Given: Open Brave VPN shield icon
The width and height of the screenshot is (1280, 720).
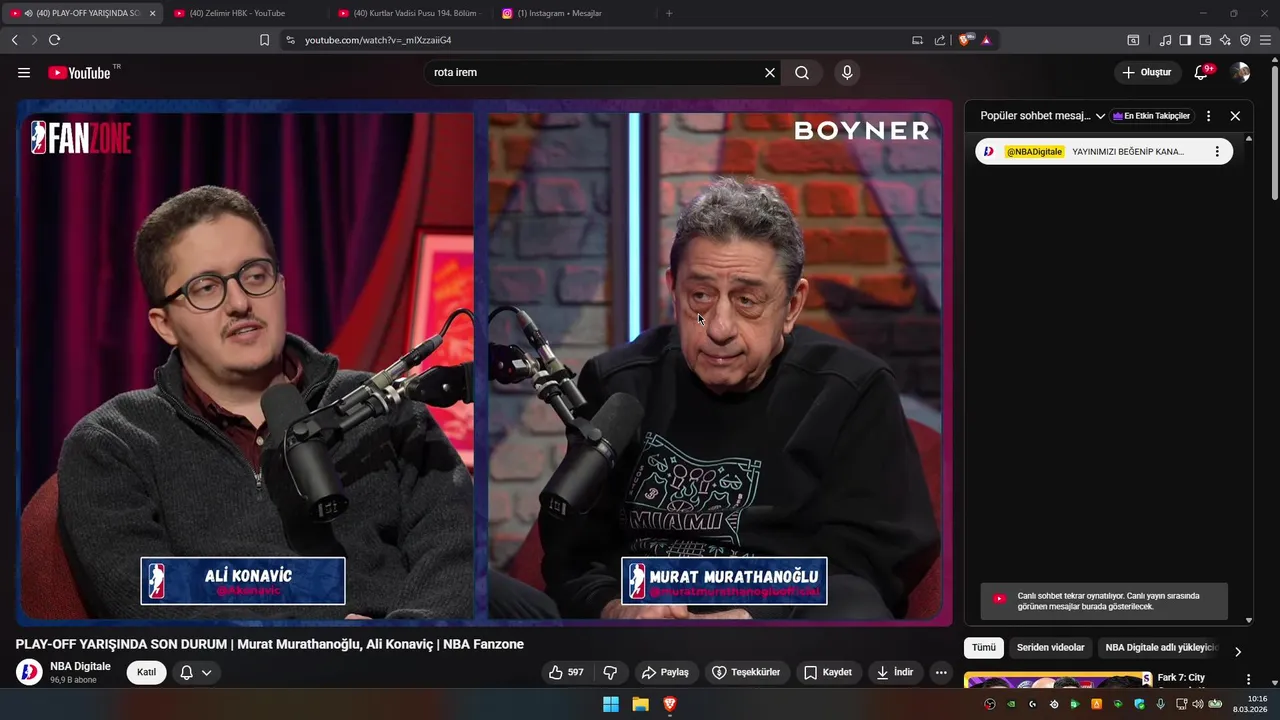Looking at the screenshot, I should coord(1245,40).
